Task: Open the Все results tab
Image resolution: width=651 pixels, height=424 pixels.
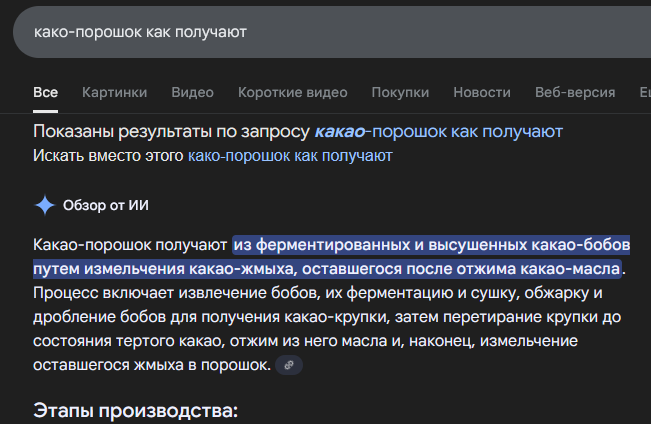Action: (45, 92)
